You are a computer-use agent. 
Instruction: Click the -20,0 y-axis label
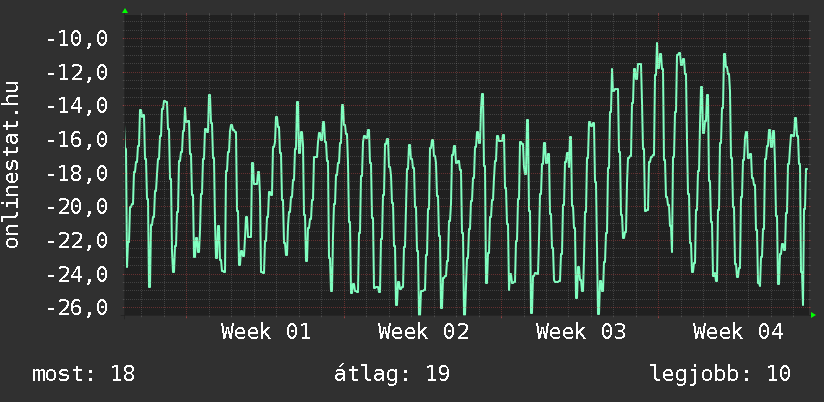coord(77,207)
